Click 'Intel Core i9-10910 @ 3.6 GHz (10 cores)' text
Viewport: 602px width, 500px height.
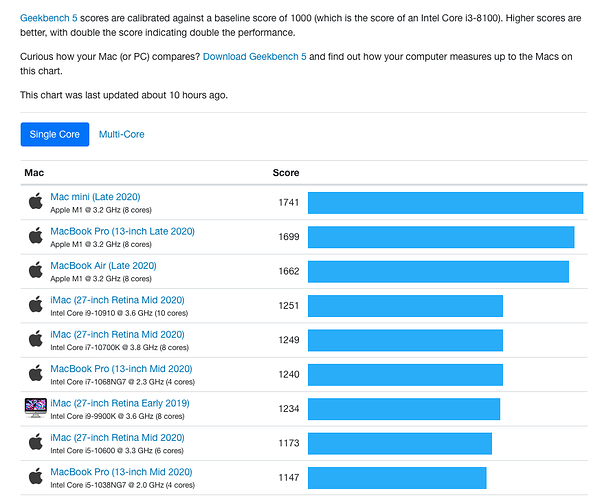119,313
